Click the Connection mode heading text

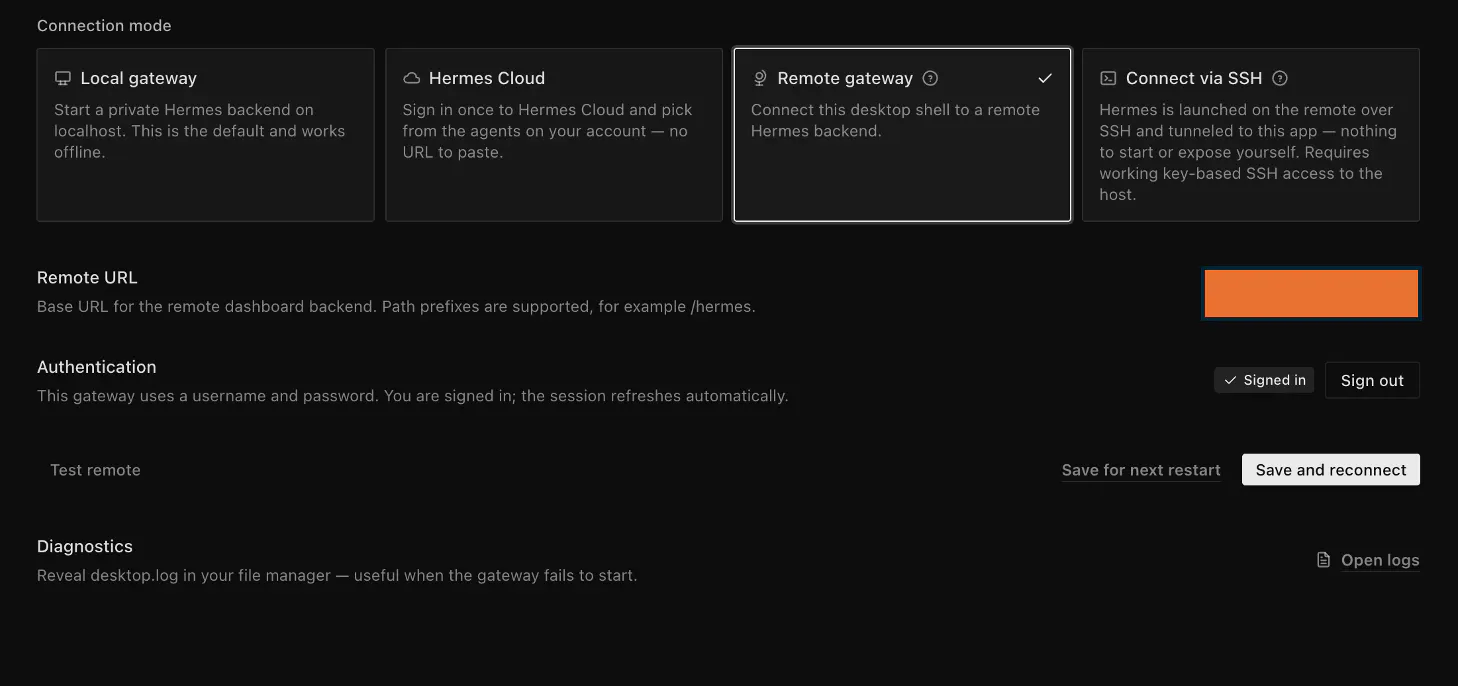pyautogui.click(x=104, y=26)
